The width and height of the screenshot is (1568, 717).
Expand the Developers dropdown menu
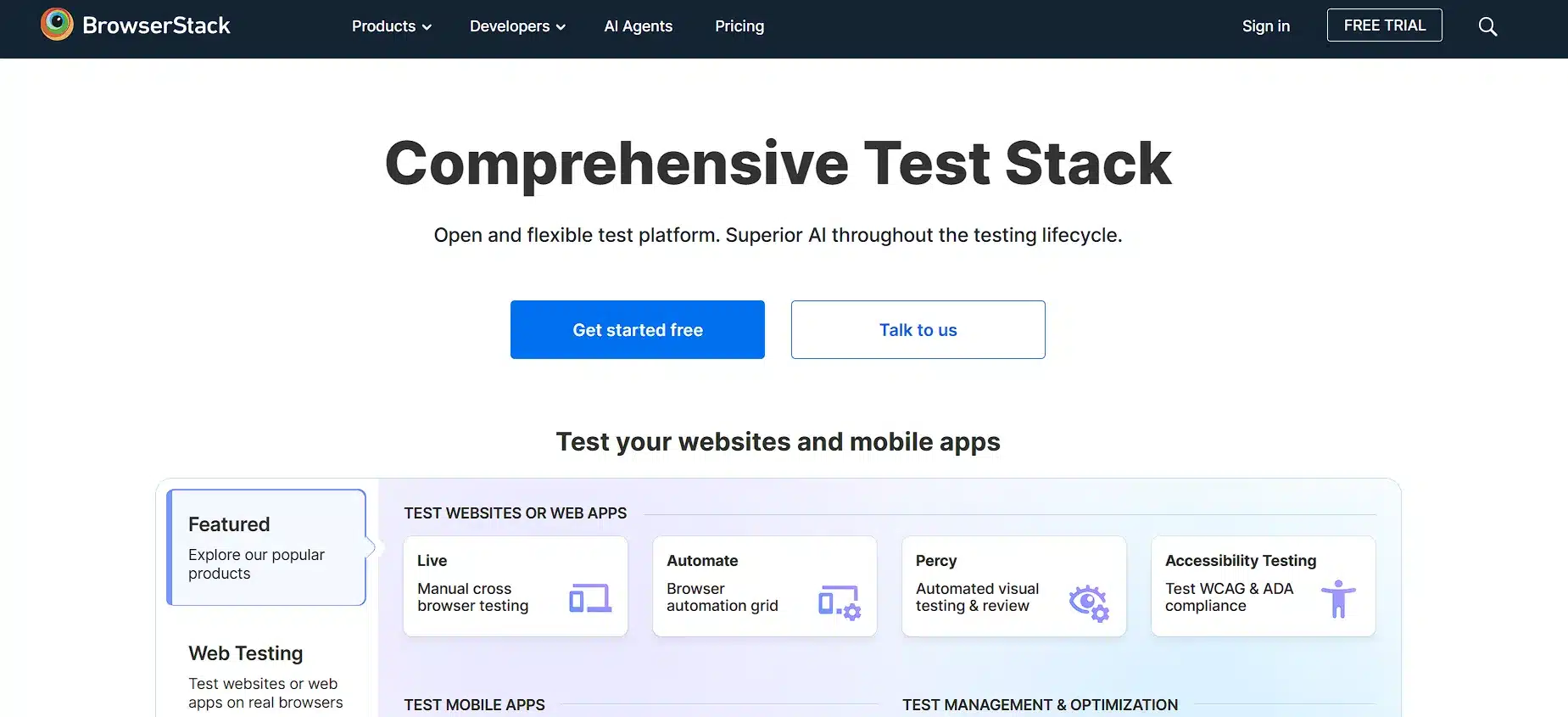517,26
